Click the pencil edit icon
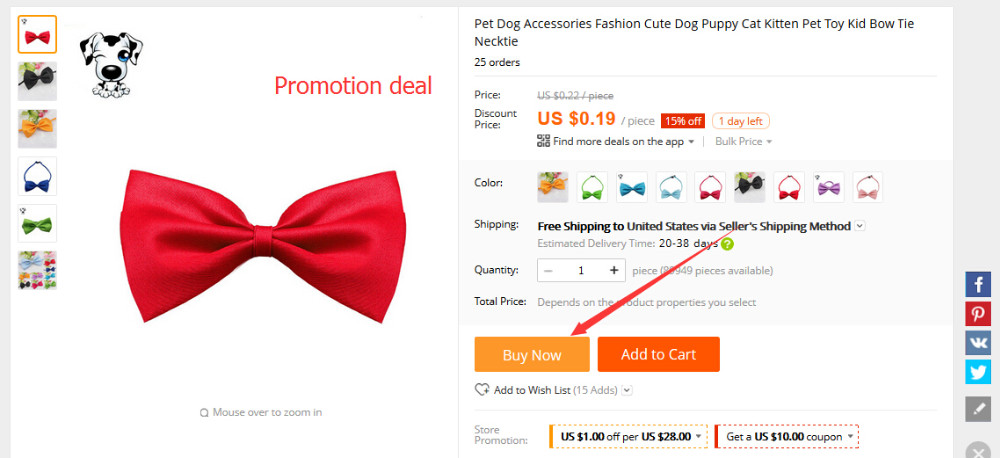Screen dimensions: 1000x458 (978, 409)
